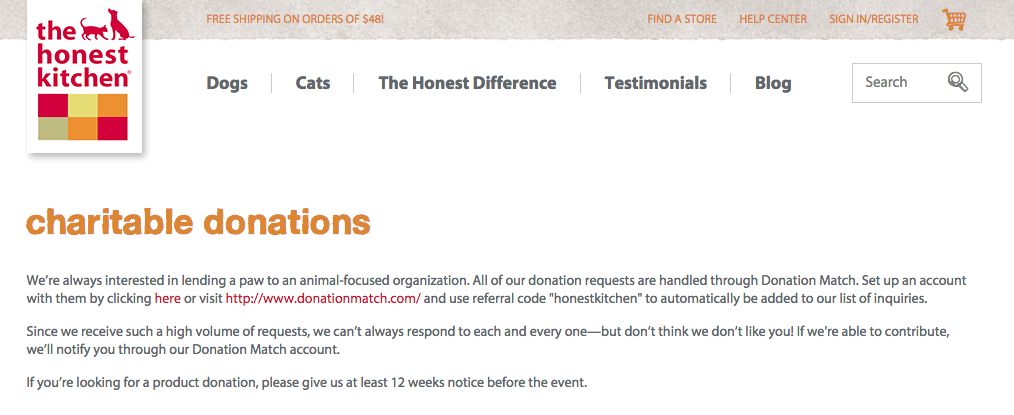Visit the Blog
This screenshot has width=1014, height=415.
[773, 83]
